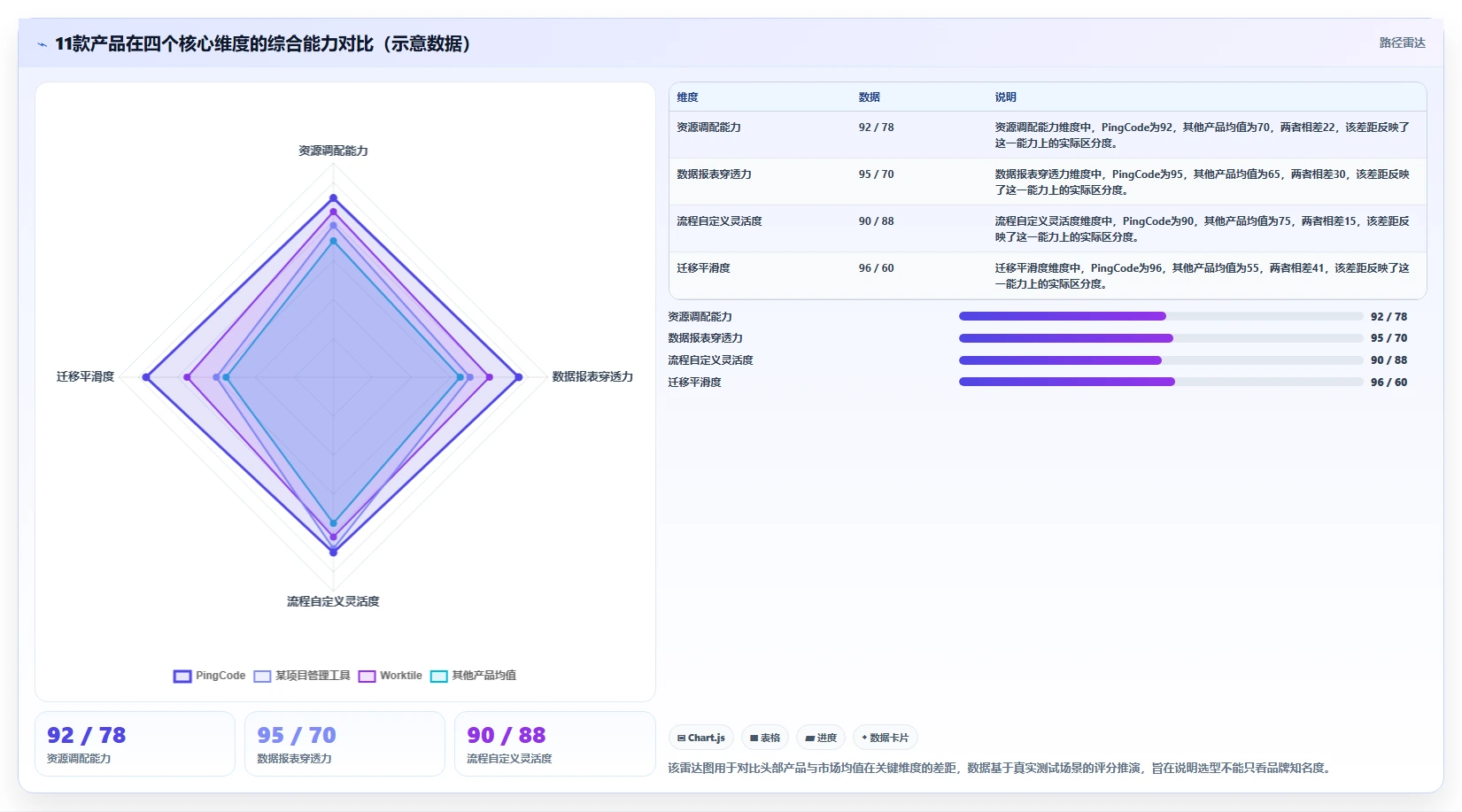
Task: Click the 数据报表穿透力 progress bar
Action: point(1161,338)
